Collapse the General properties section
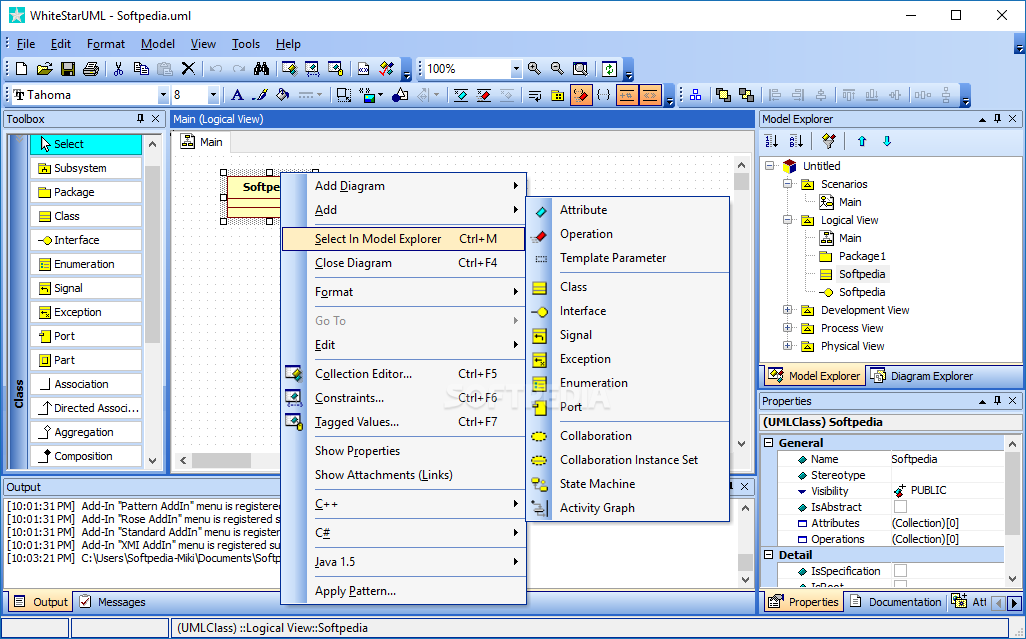This screenshot has height=639, width=1026. pos(769,443)
